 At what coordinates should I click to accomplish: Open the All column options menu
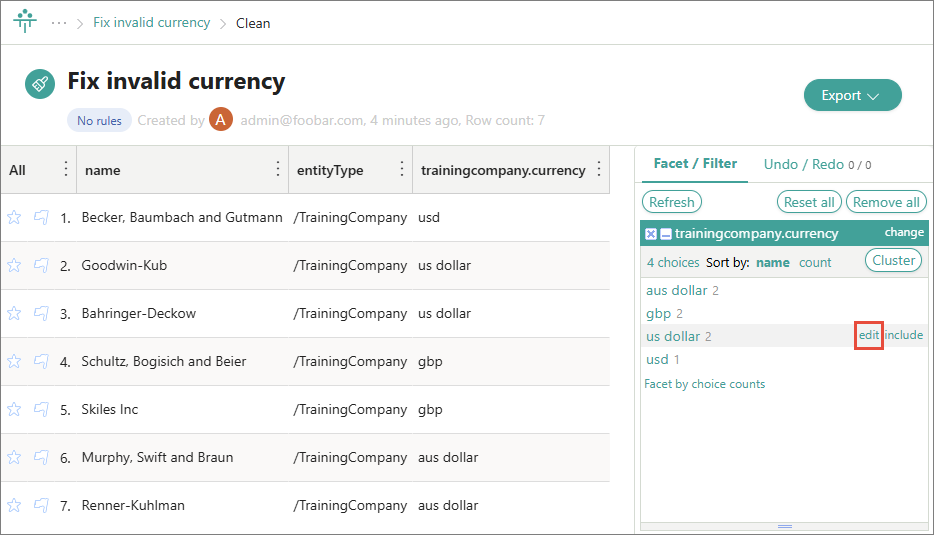click(66, 169)
